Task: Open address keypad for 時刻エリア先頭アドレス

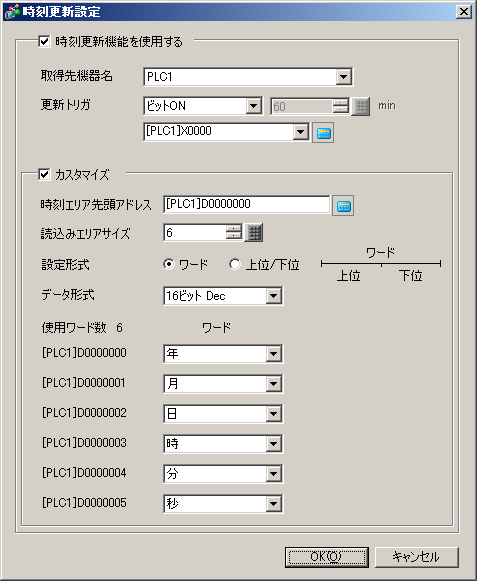Action: (x=343, y=205)
